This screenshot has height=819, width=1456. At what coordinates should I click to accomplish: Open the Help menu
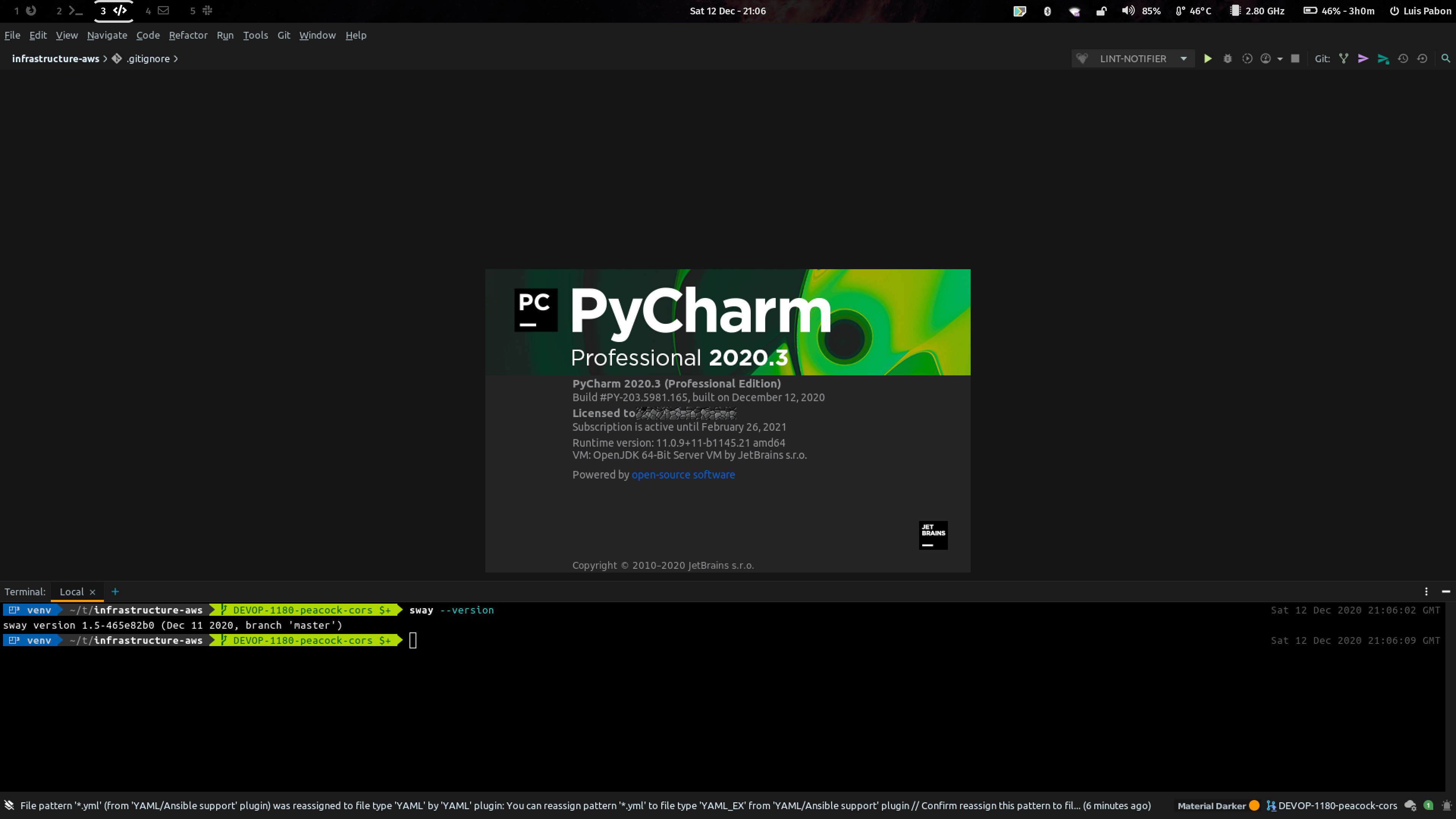[356, 35]
